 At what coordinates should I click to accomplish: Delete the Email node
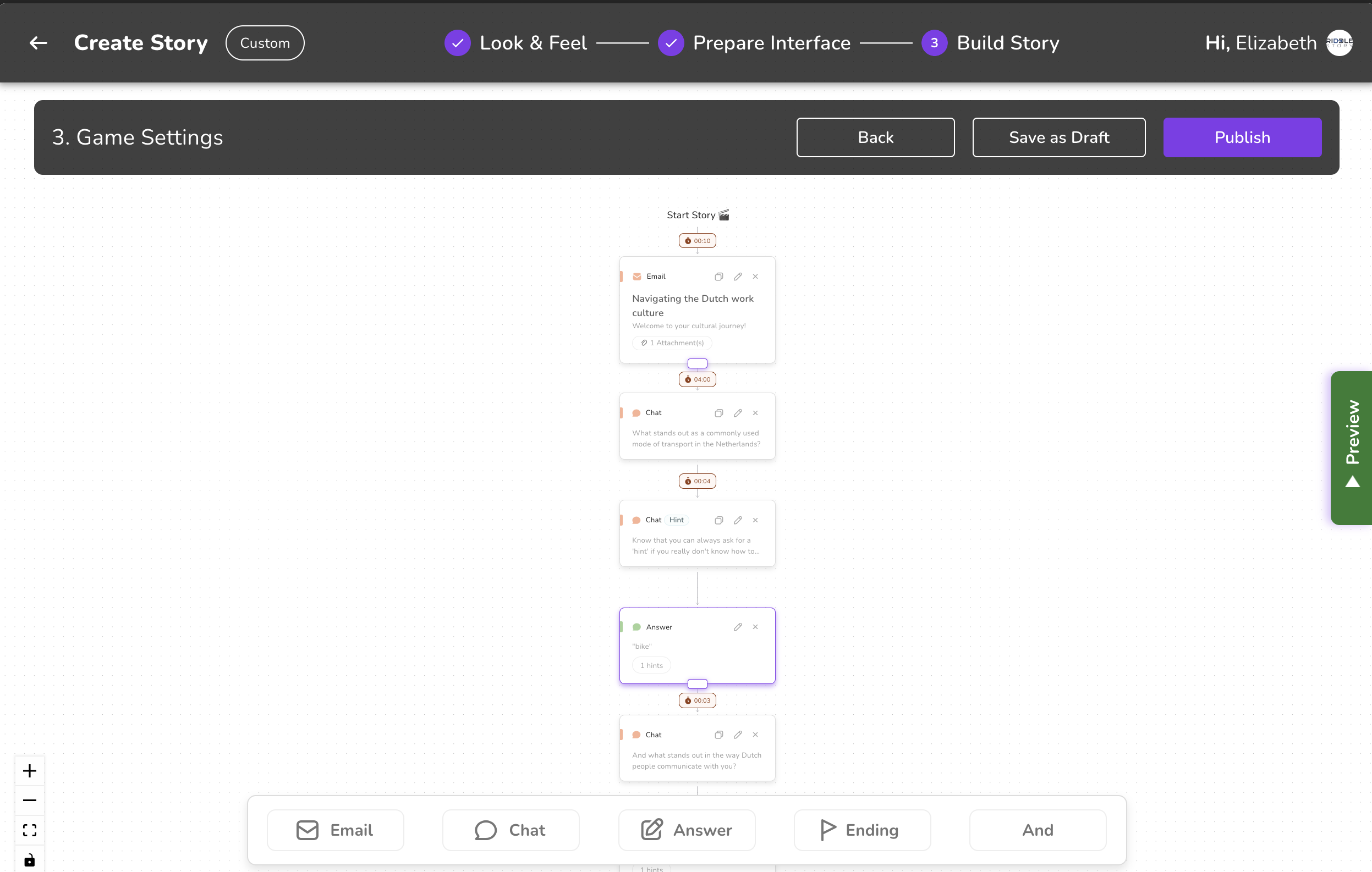click(755, 277)
